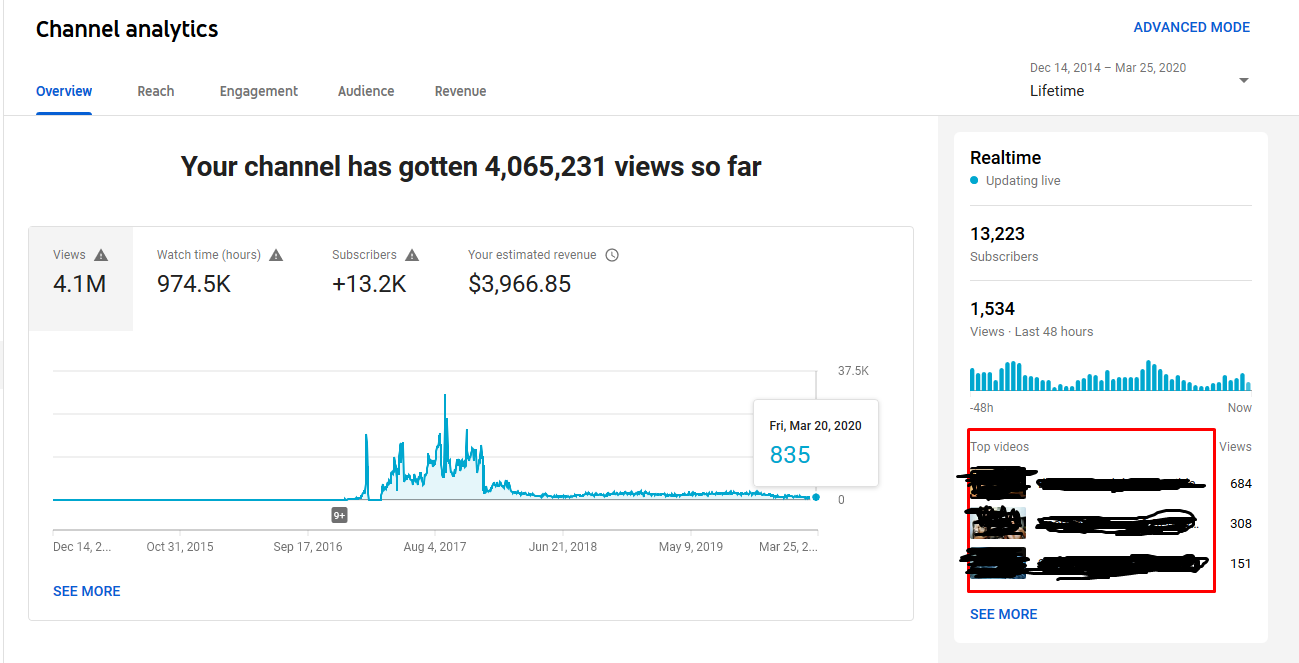
Task: Click the Realtime panel title
Action: [x=1006, y=158]
